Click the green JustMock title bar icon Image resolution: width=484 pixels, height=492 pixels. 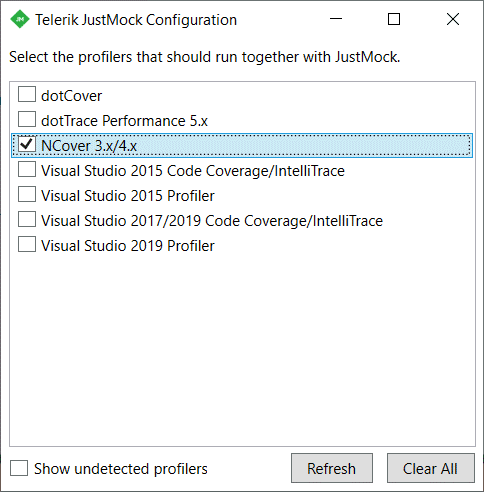pos(20,19)
